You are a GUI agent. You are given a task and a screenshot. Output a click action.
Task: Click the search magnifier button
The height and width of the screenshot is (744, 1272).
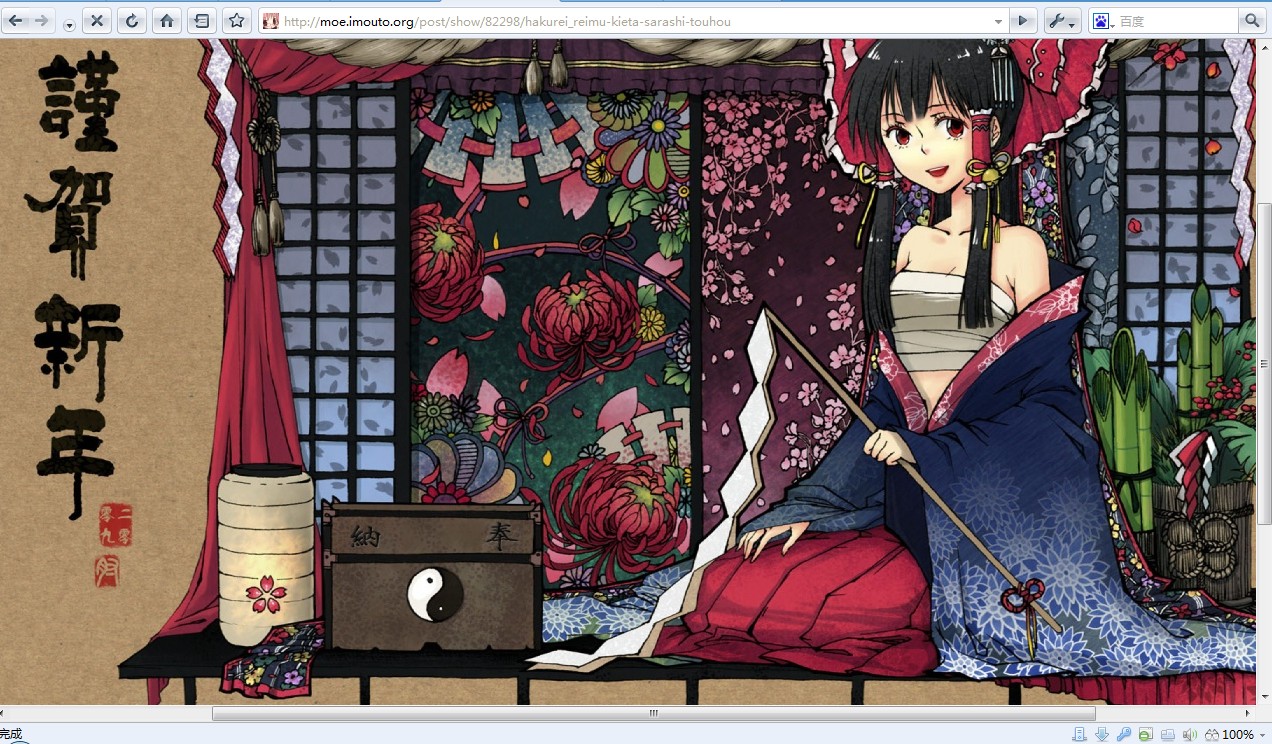(1252, 21)
